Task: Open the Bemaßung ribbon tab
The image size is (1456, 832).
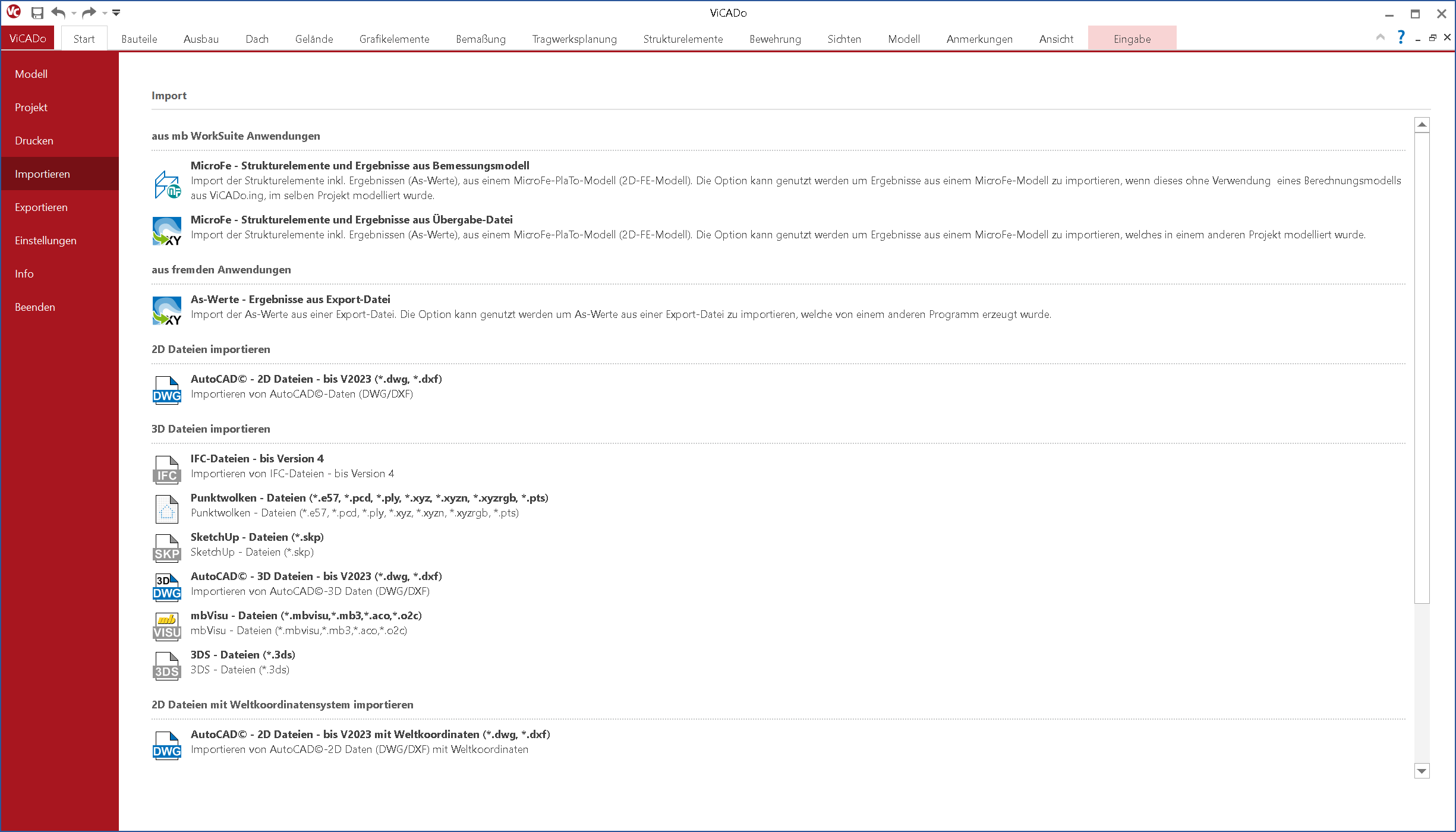Action: [x=481, y=39]
